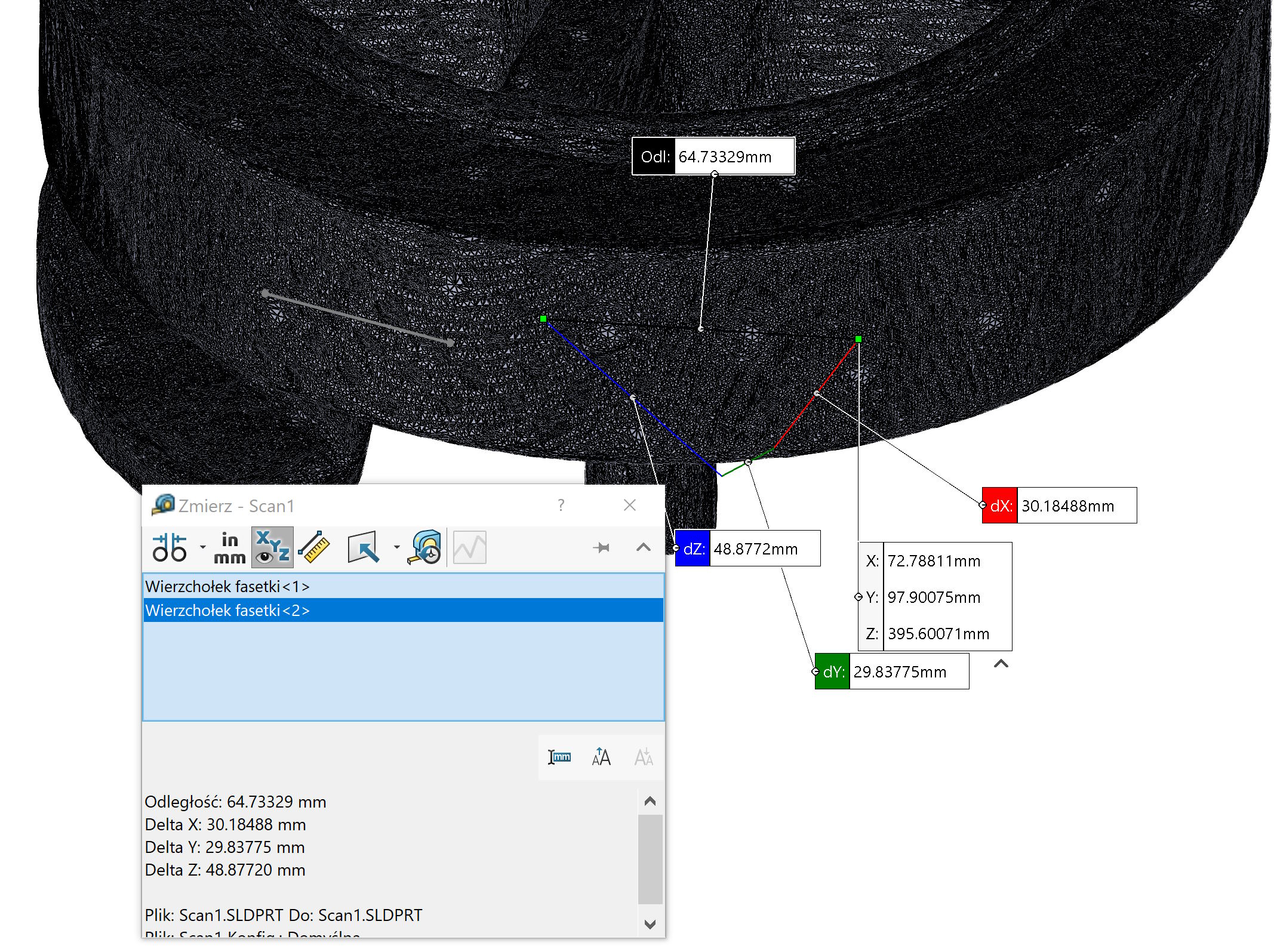Open help with the question mark
Screen dimensions: 1274x952
561,505
